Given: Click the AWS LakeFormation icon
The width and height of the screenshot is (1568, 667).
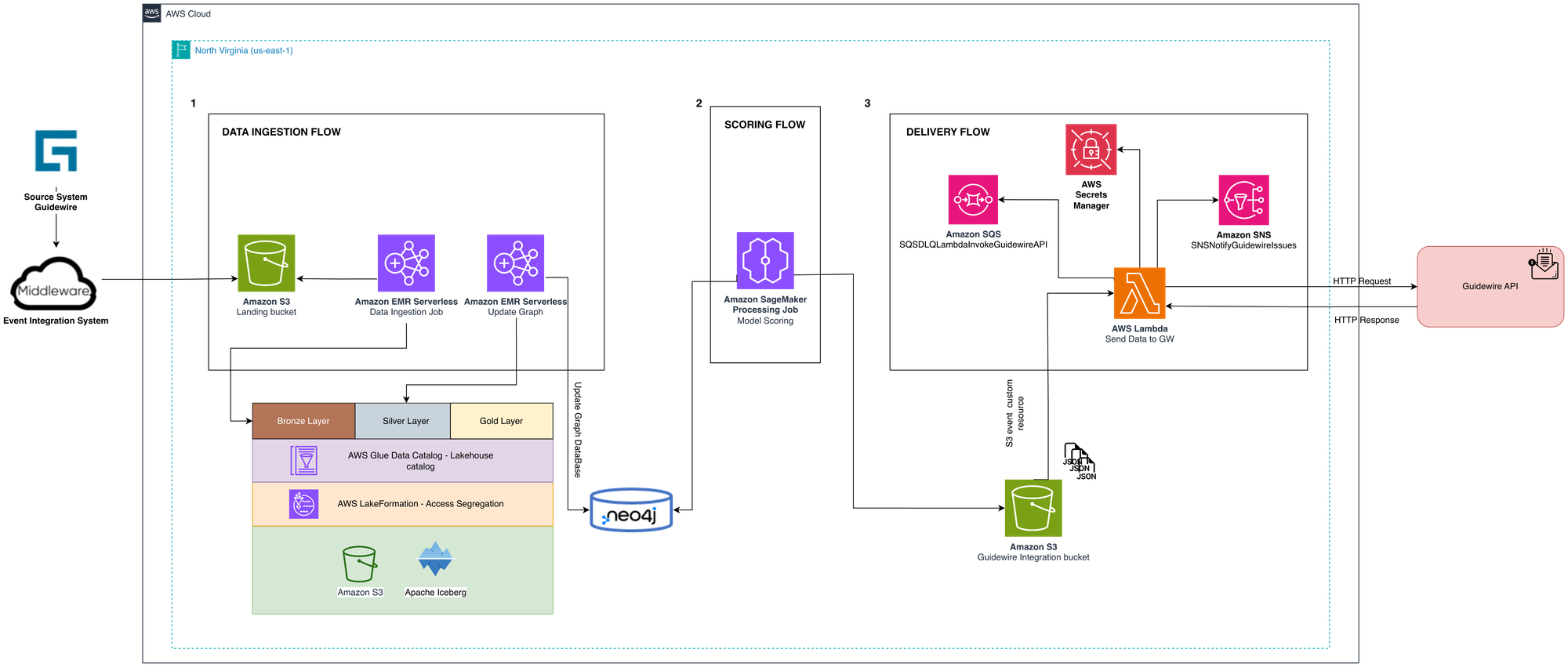Looking at the screenshot, I should [x=303, y=504].
